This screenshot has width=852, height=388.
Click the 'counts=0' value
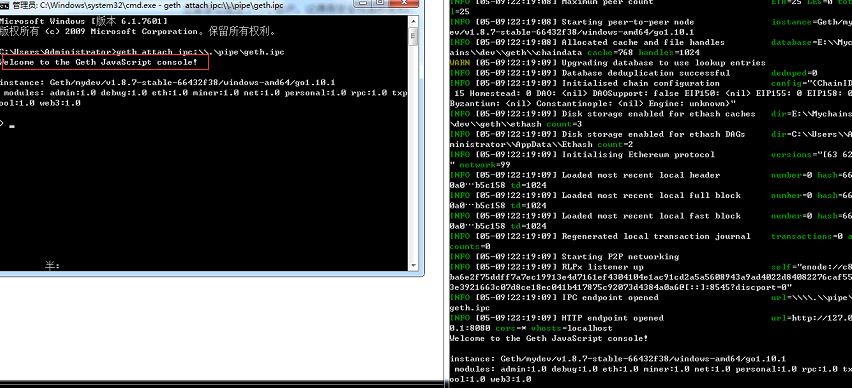tap(470, 246)
